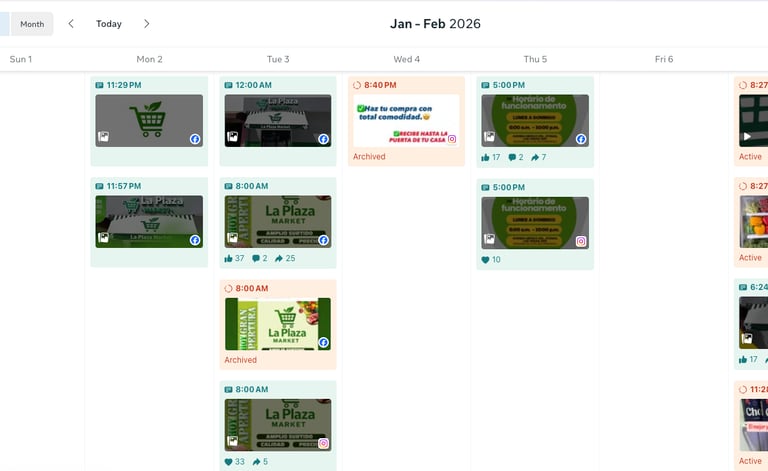This screenshot has width=768, height=471.
Task: Click the image icon on the 12:00 AM post
Action: point(233,137)
